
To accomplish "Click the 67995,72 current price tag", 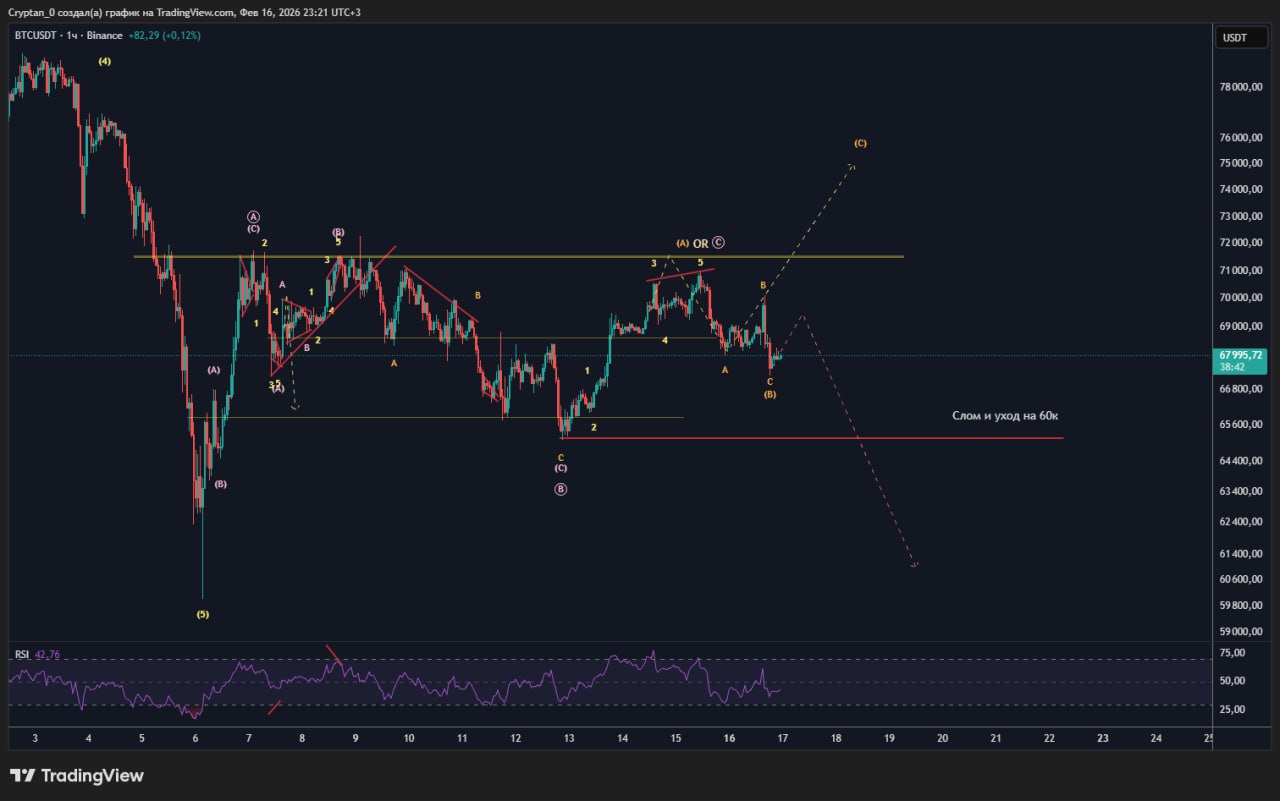I will tap(1238, 355).
